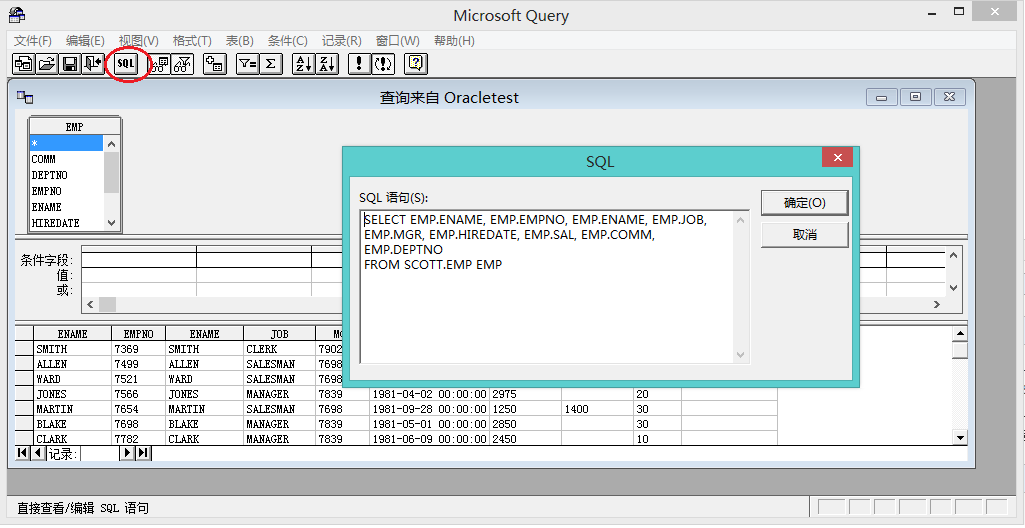Screen dimensions: 1025x528
Task: Click data grid scroll up arrow
Action: [x=960, y=334]
